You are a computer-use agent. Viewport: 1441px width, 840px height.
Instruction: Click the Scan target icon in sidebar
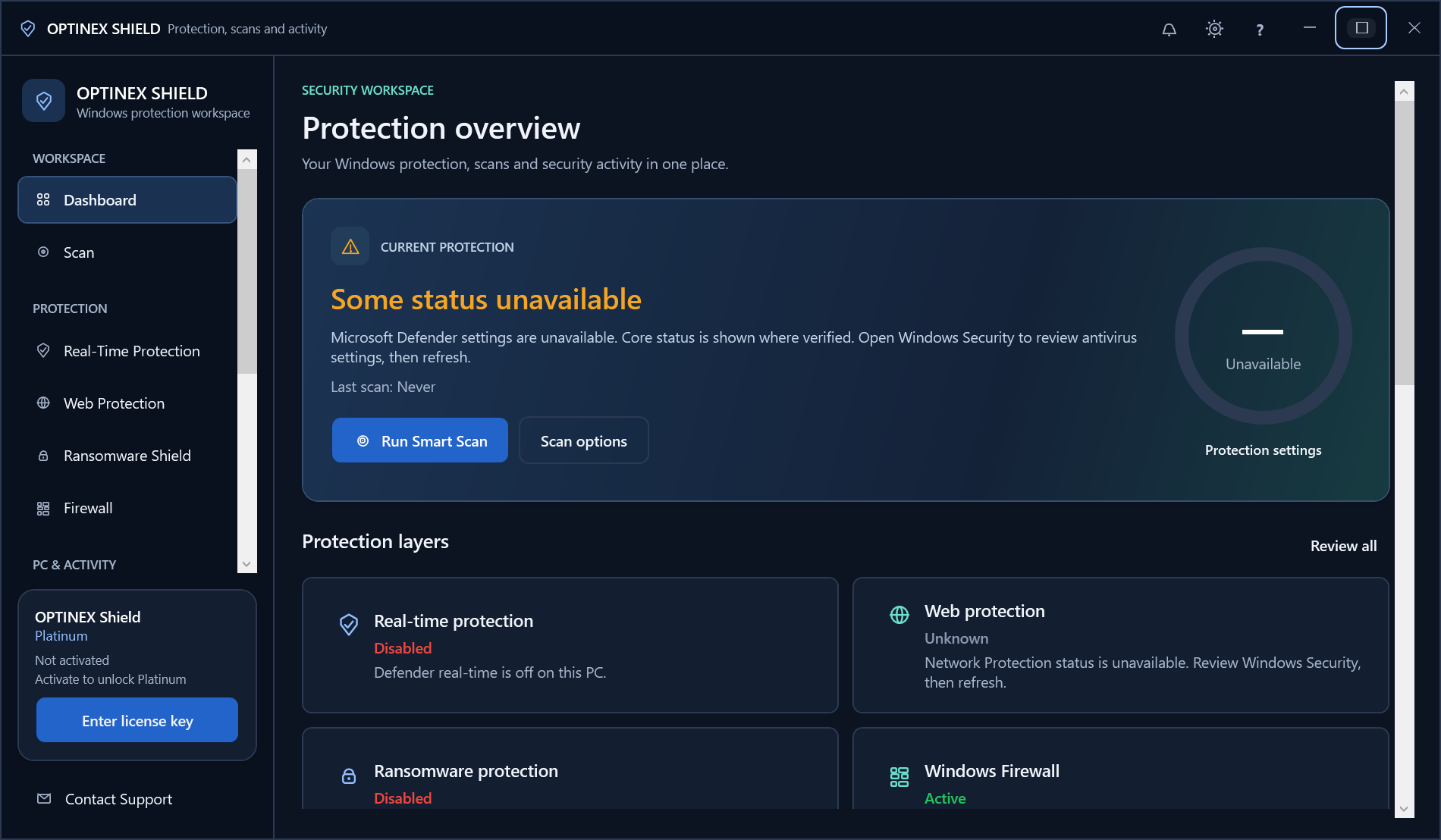[x=43, y=252]
